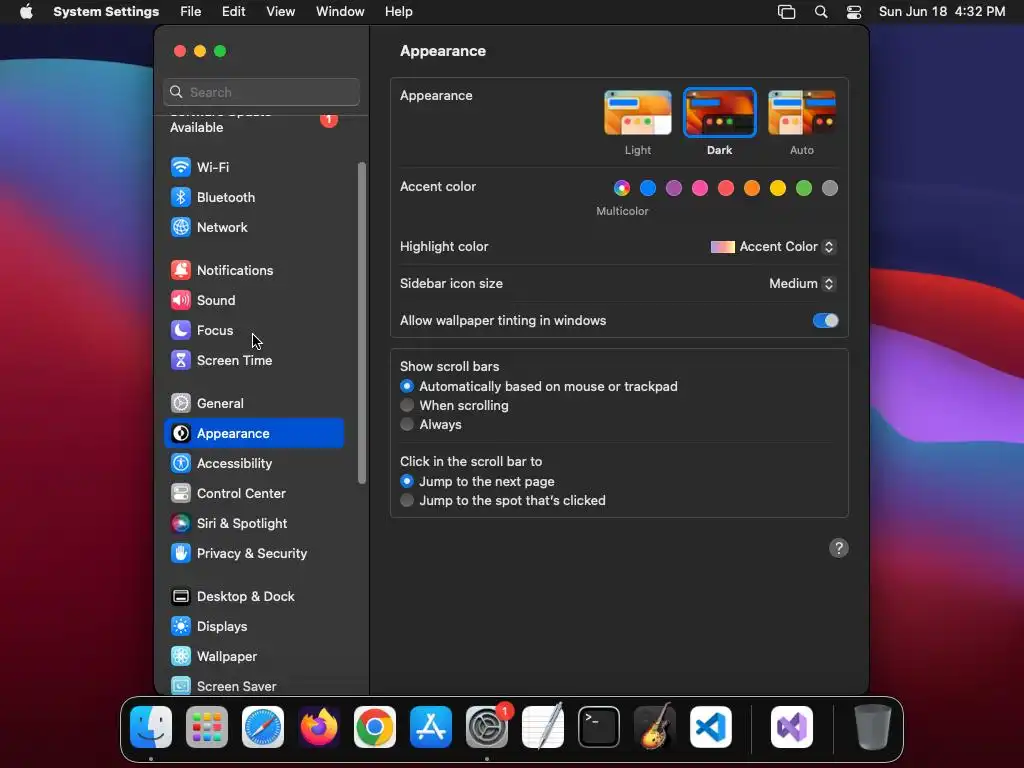Open Software Update Available notice
Screen dimensions: 1024x768
[253, 123]
